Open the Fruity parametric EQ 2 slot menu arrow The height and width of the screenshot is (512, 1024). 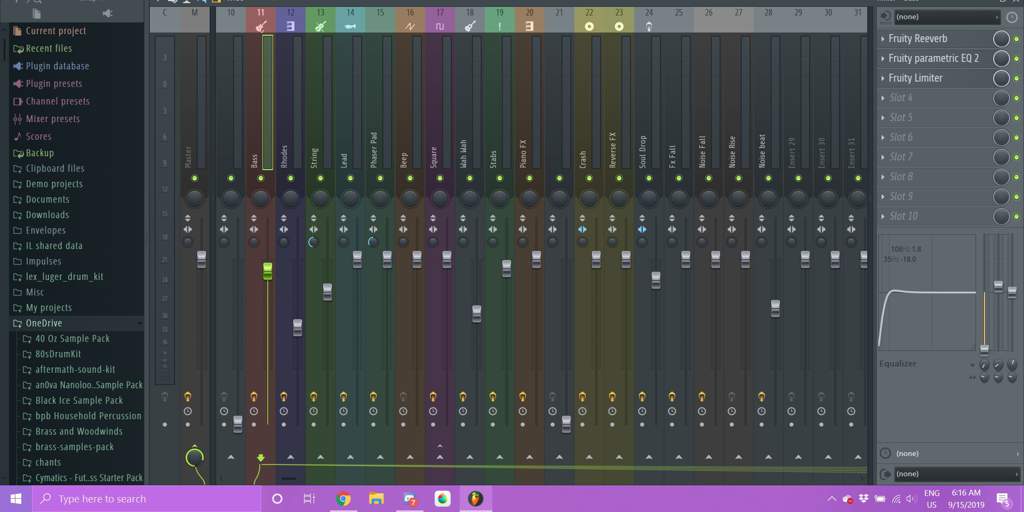[x=883, y=59]
